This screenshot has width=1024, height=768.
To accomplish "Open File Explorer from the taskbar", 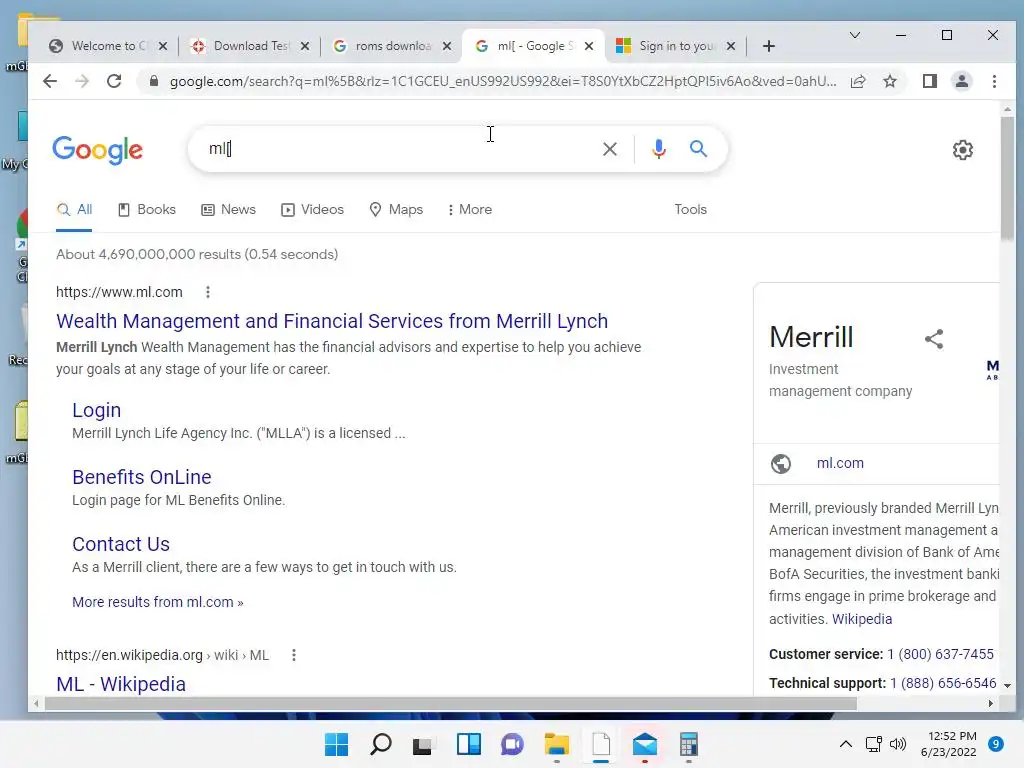I will 556,744.
